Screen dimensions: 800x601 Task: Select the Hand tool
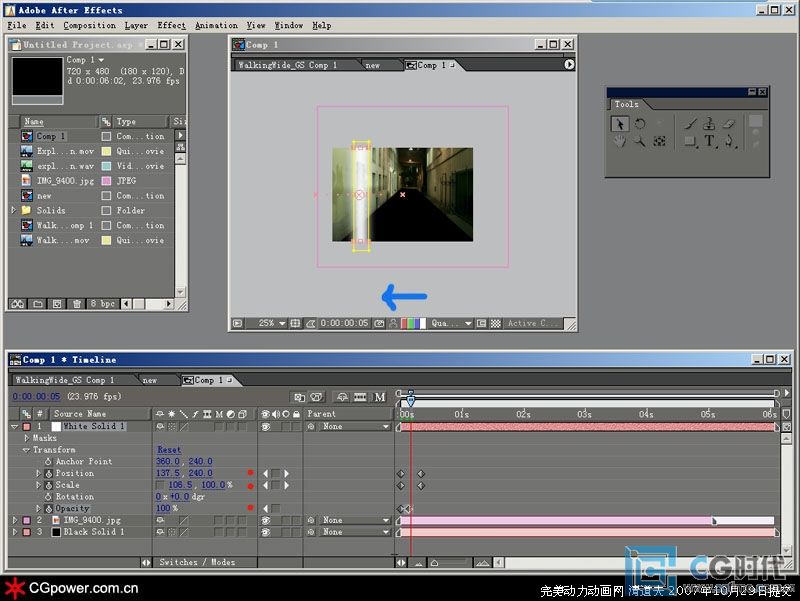tap(620, 142)
